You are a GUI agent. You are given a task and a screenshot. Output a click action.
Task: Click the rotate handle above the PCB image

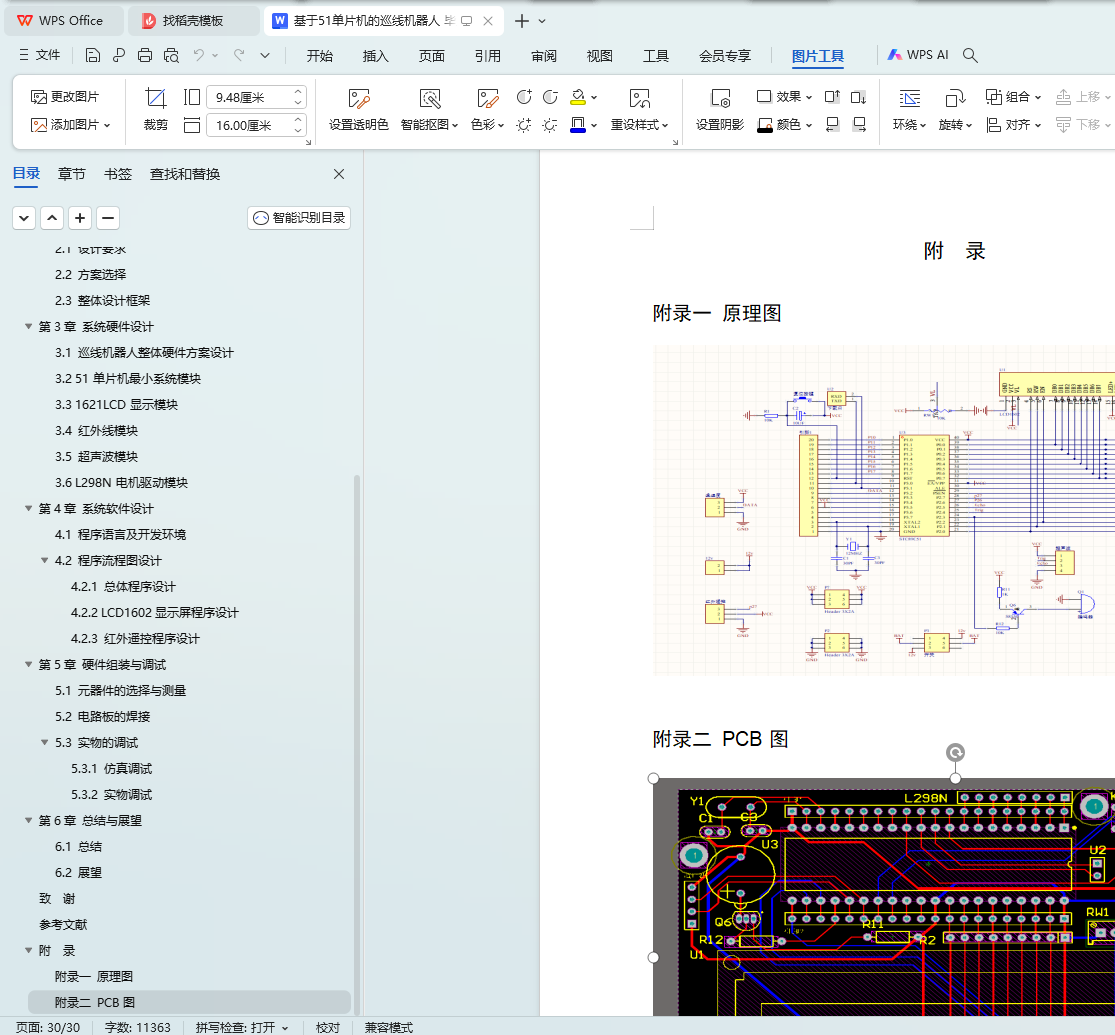click(955, 753)
